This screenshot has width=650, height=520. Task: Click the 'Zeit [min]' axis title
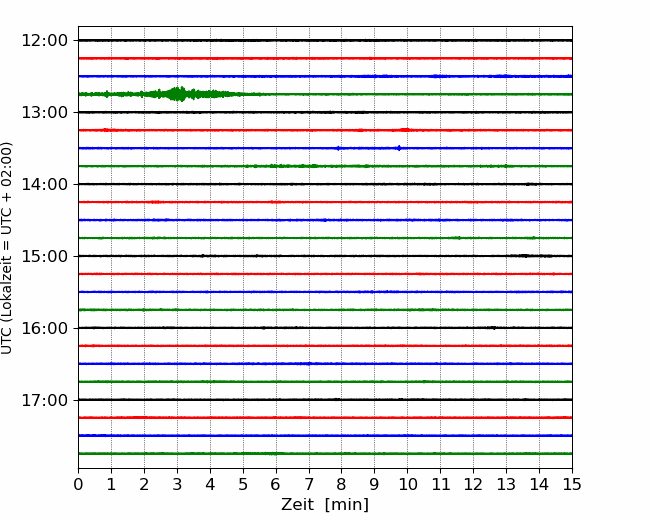click(x=325, y=505)
